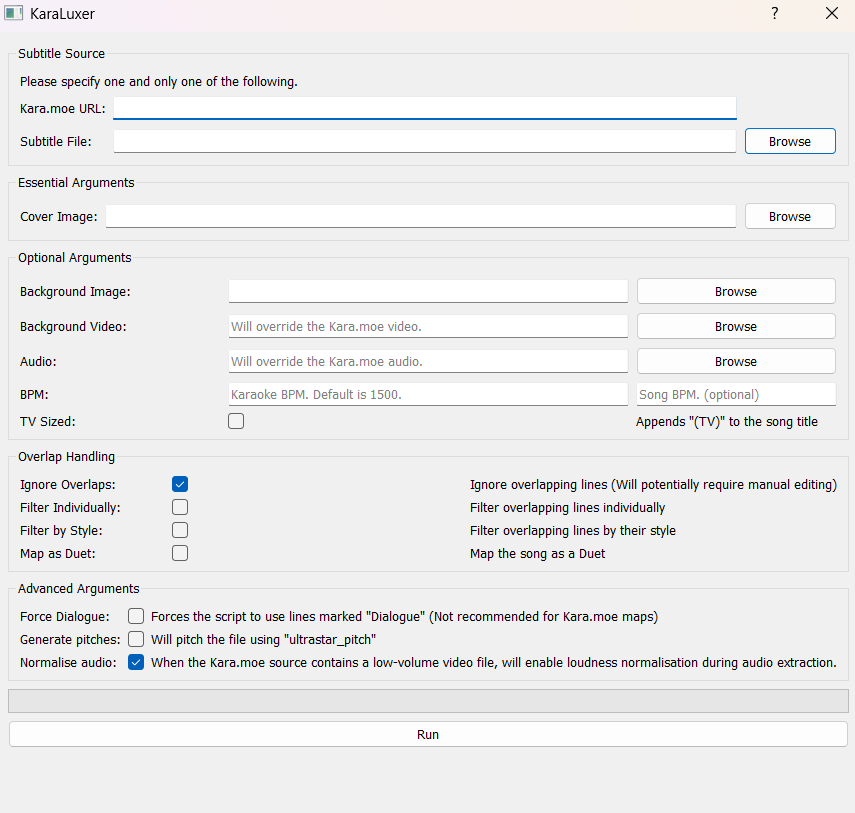Image resolution: width=855 pixels, height=813 pixels.
Task: Click Browse for Background Image
Action: pos(735,292)
